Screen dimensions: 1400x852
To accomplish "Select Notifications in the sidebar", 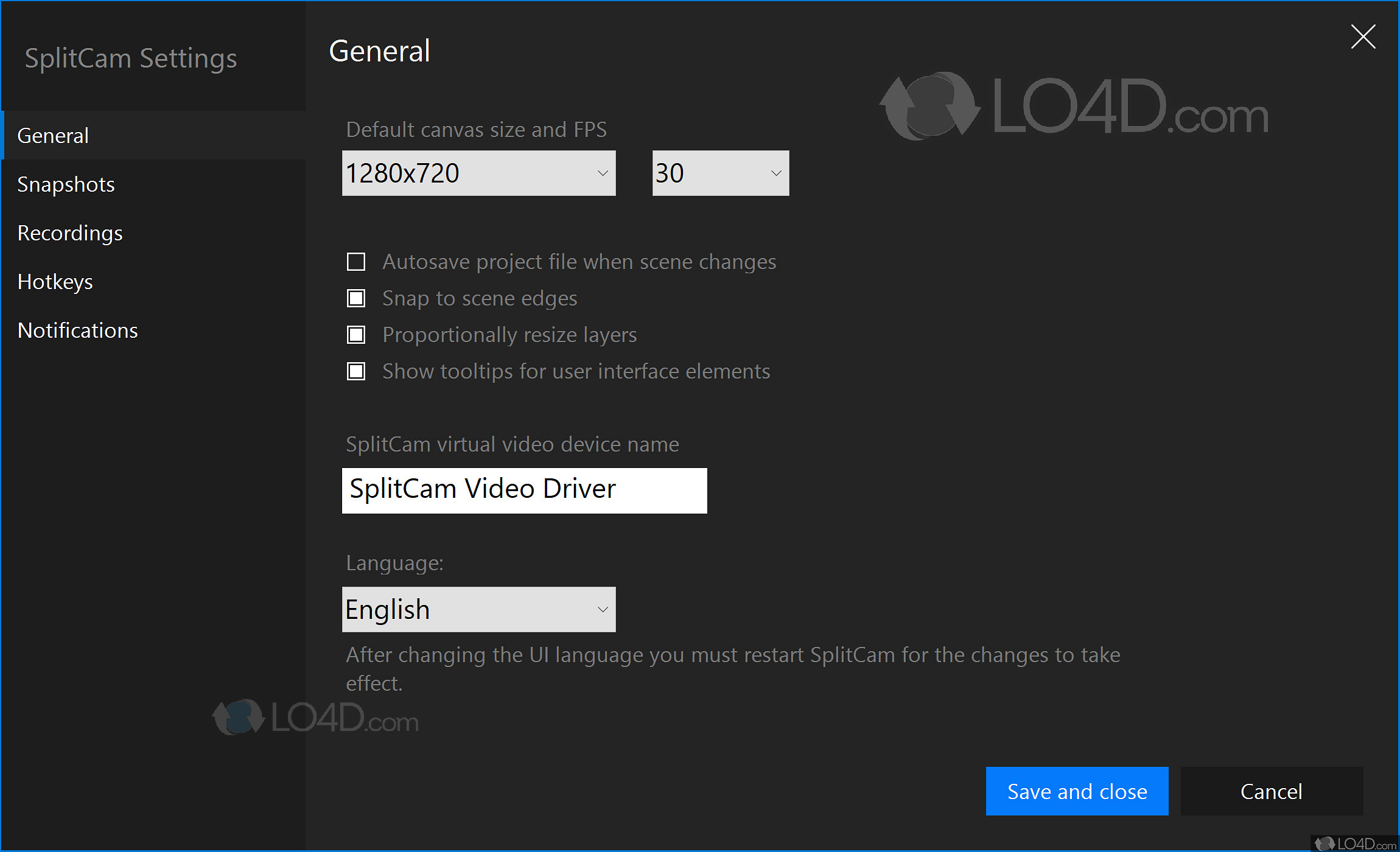I will pyautogui.click(x=77, y=330).
